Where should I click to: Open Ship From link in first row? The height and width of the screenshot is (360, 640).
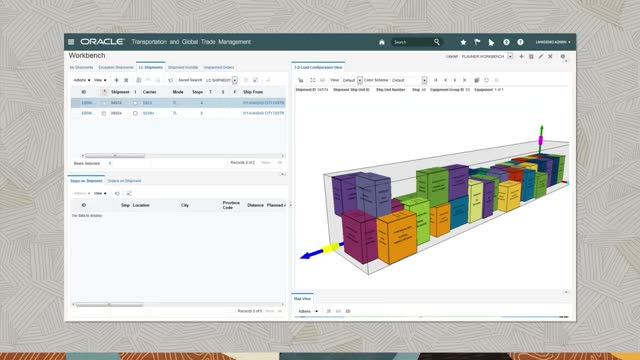[x=263, y=103]
